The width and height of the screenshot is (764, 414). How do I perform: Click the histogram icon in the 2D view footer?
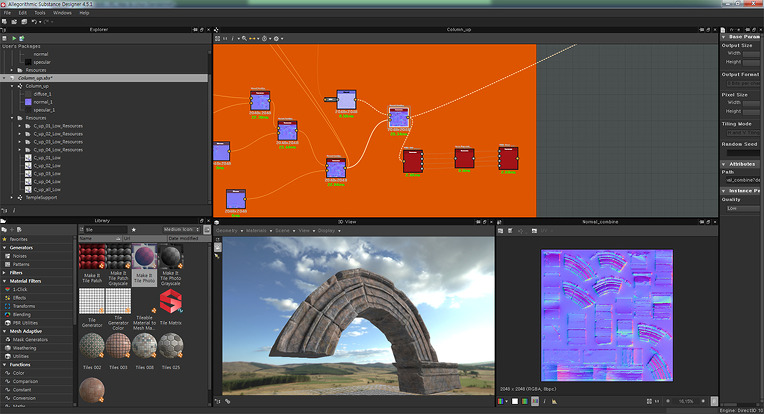(554, 401)
